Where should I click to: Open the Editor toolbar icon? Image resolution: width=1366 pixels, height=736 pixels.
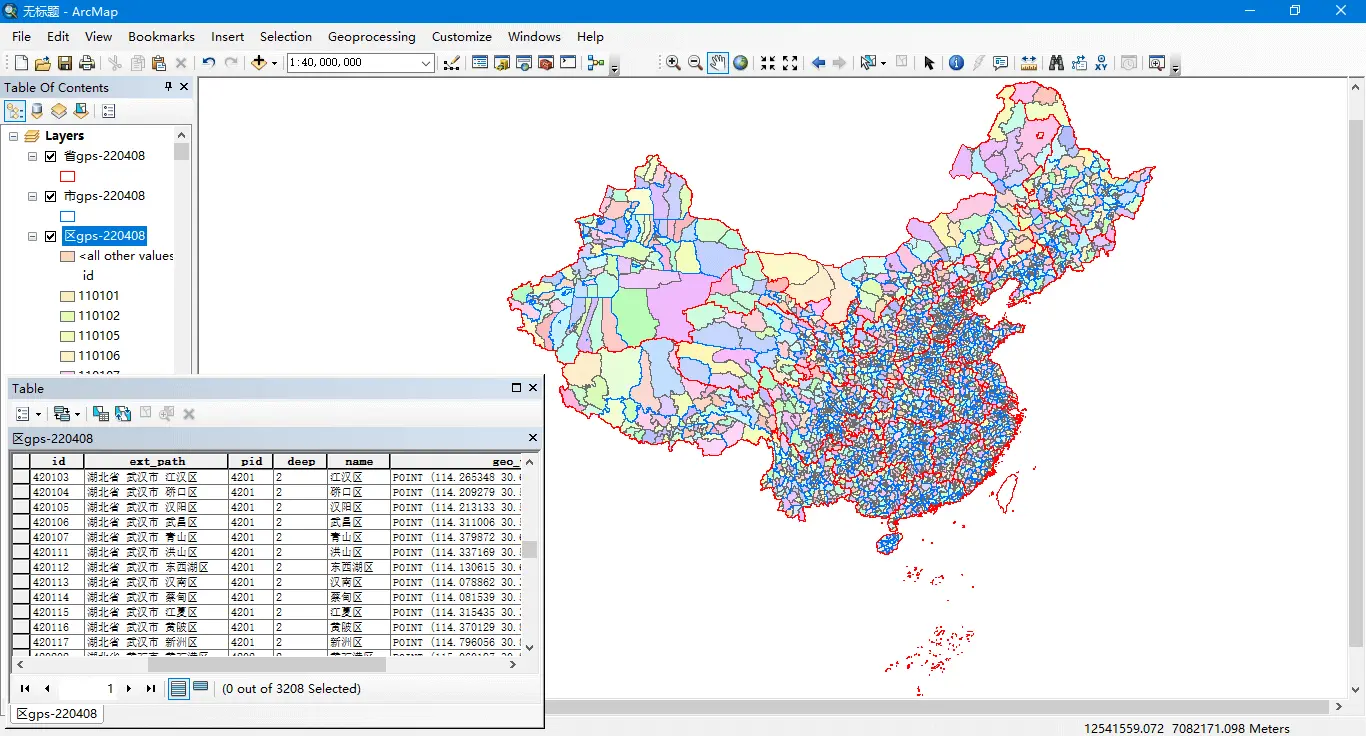click(451, 63)
